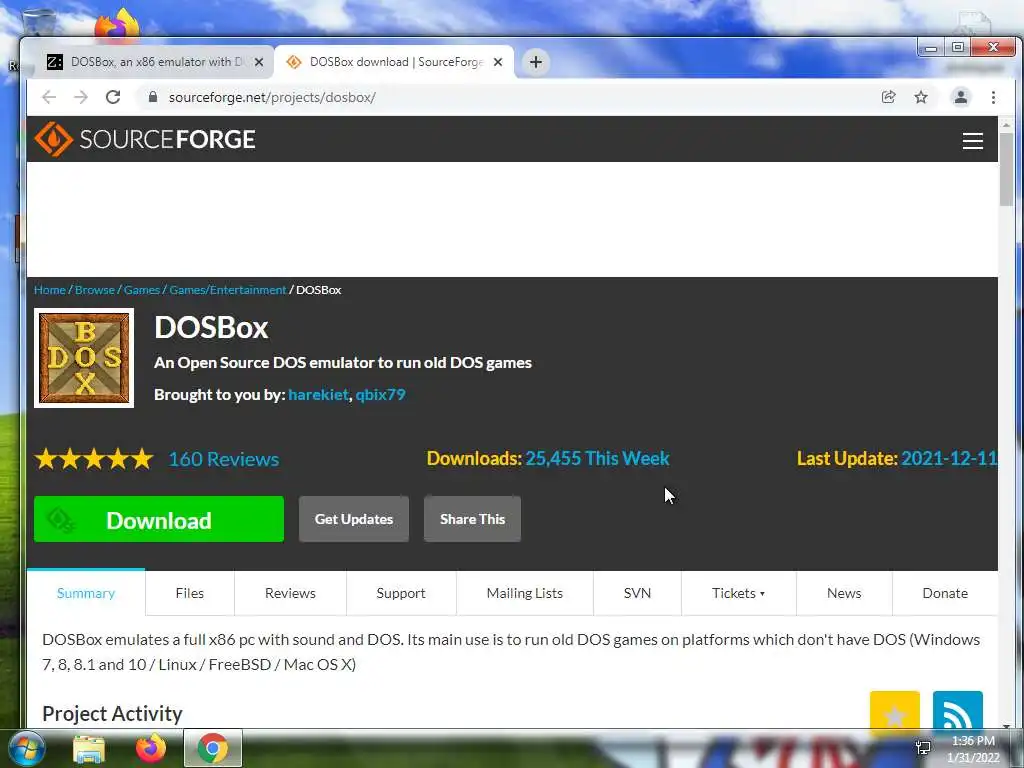
Task: Close the DOSBox x86 emulator tab
Action: pos(259,62)
